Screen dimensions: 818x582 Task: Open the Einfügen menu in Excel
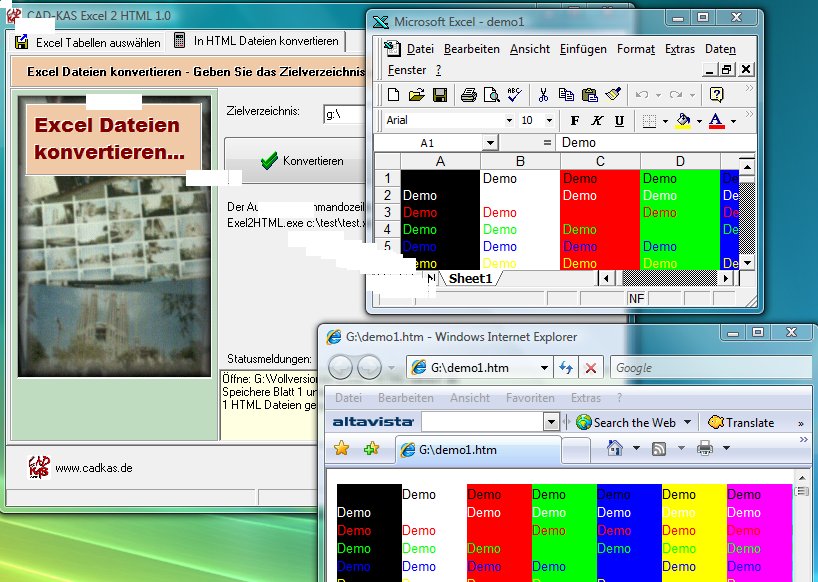[583, 49]
